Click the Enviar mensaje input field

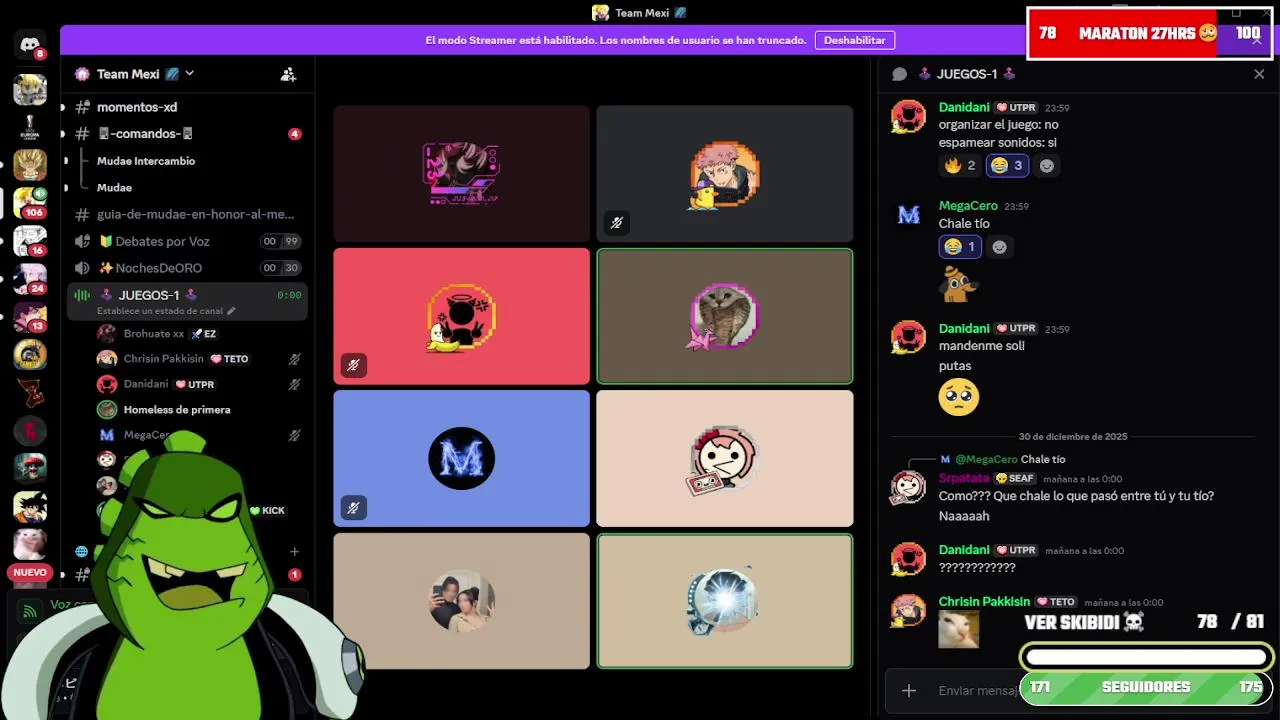980,690
